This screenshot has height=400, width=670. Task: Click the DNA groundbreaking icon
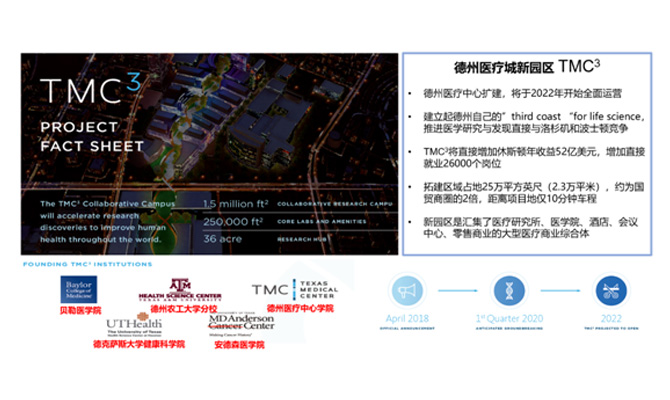pos(509,291)
